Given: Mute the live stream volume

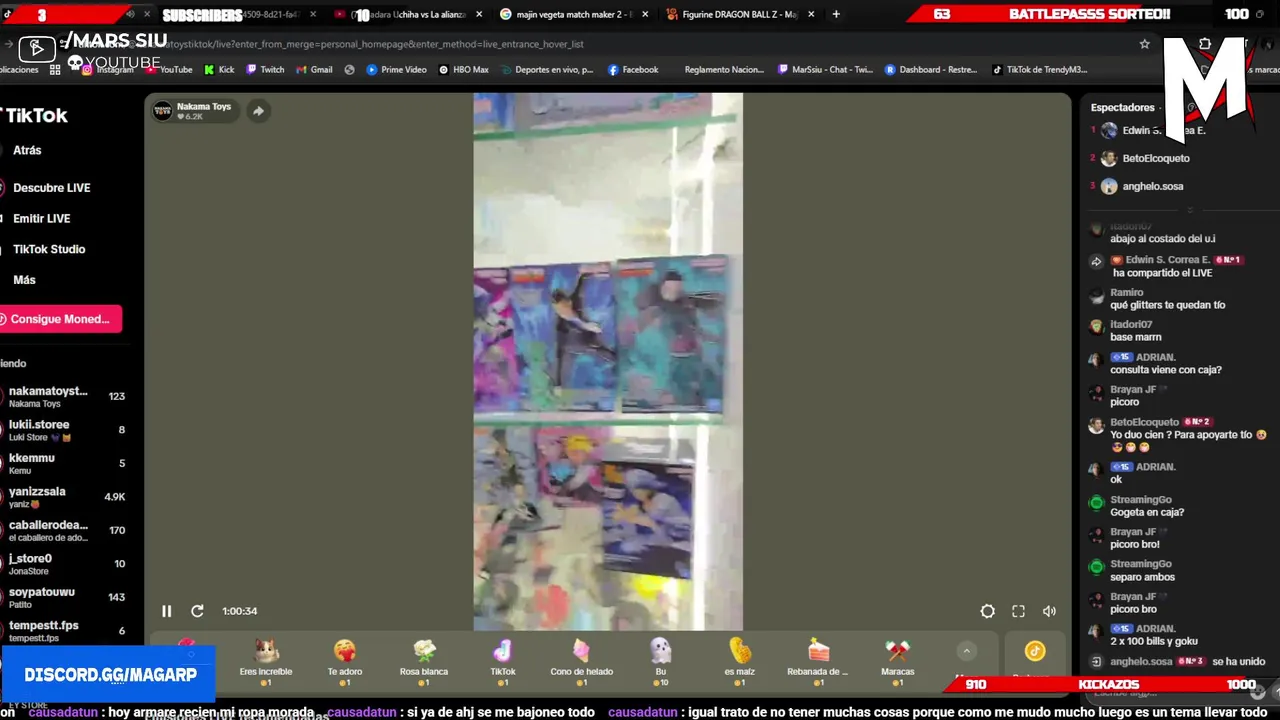Looking at the screenshot, I should pos(1049,611).
